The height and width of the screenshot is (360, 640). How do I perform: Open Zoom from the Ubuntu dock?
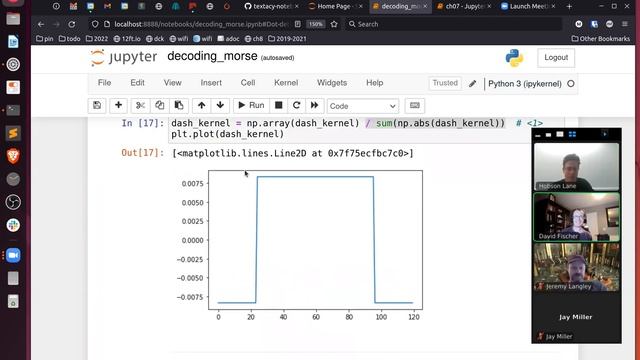(13, 255)
